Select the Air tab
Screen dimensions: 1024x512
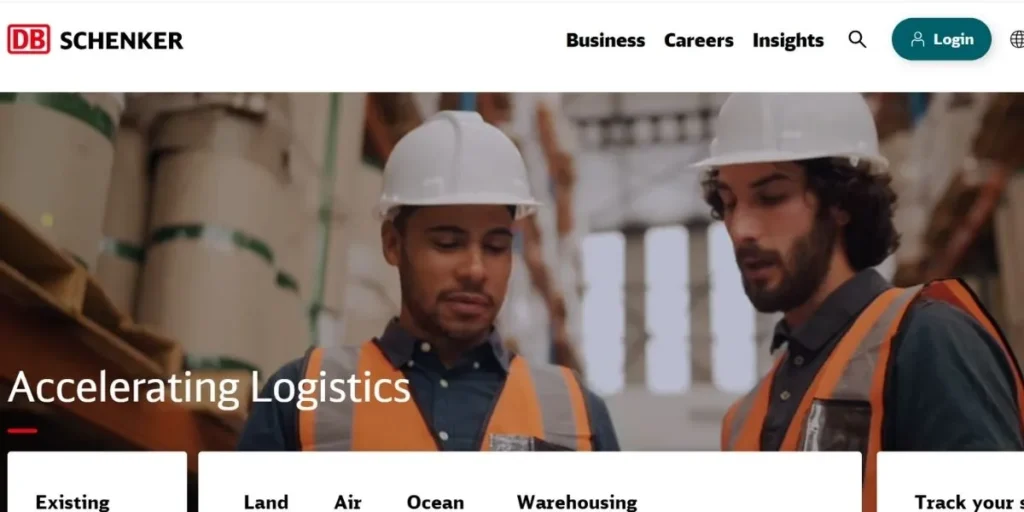click(348, 502)
